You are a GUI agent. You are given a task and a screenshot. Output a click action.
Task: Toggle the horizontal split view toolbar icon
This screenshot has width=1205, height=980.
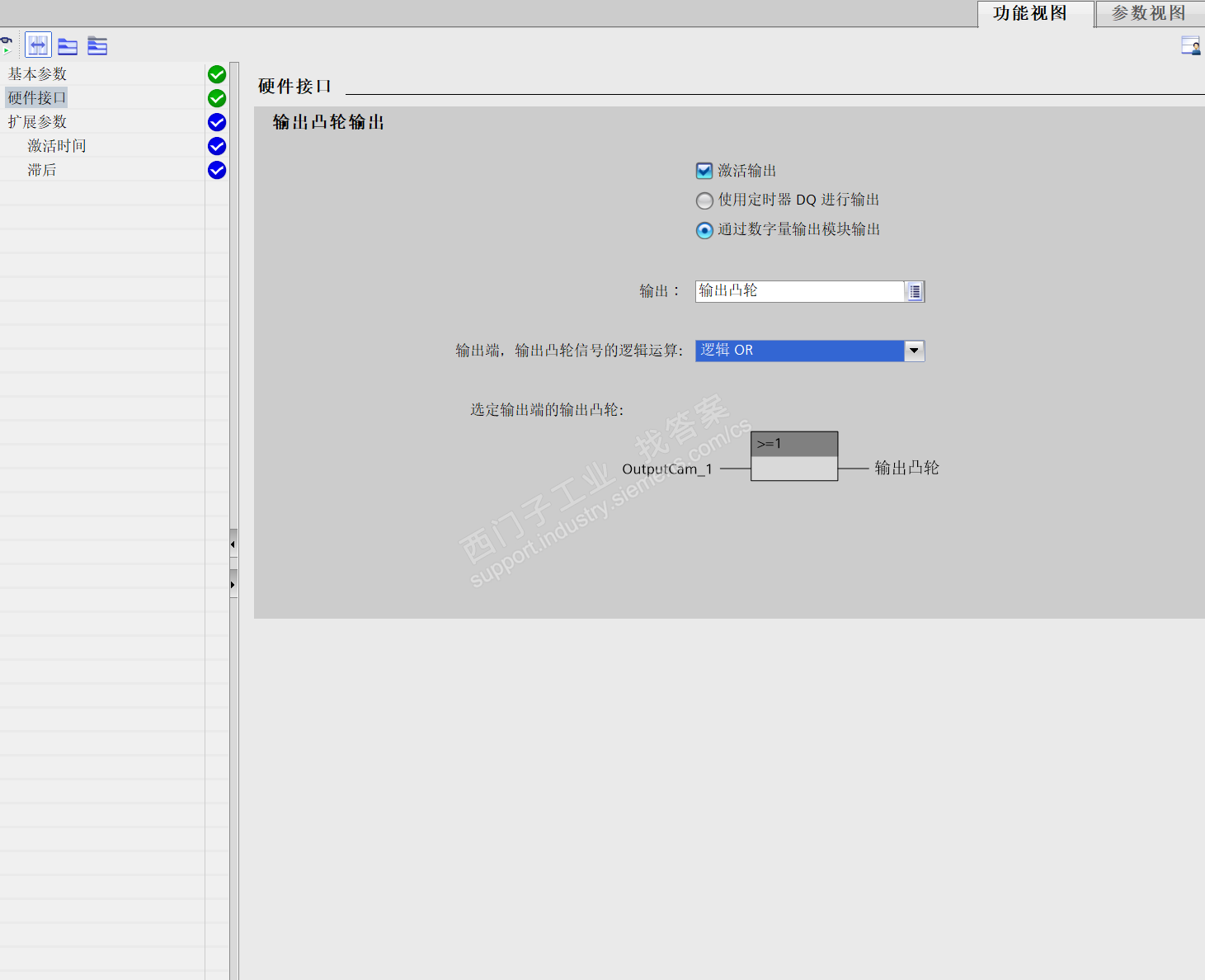pos(38,45)
